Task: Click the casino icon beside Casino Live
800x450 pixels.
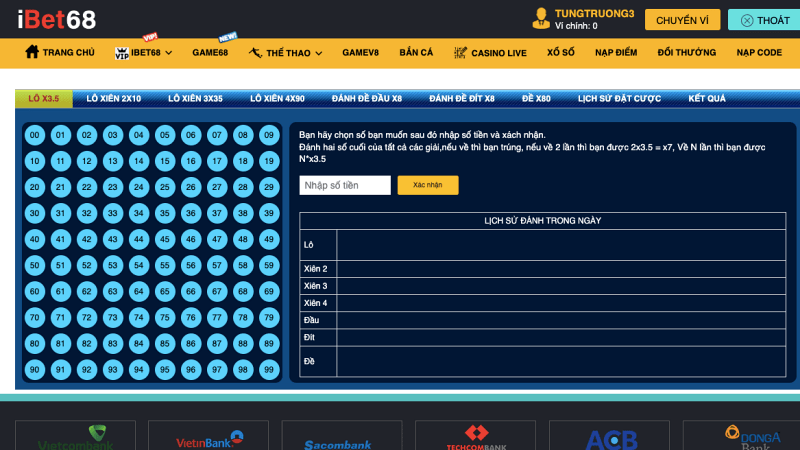Action: click(x=460, y=52)
